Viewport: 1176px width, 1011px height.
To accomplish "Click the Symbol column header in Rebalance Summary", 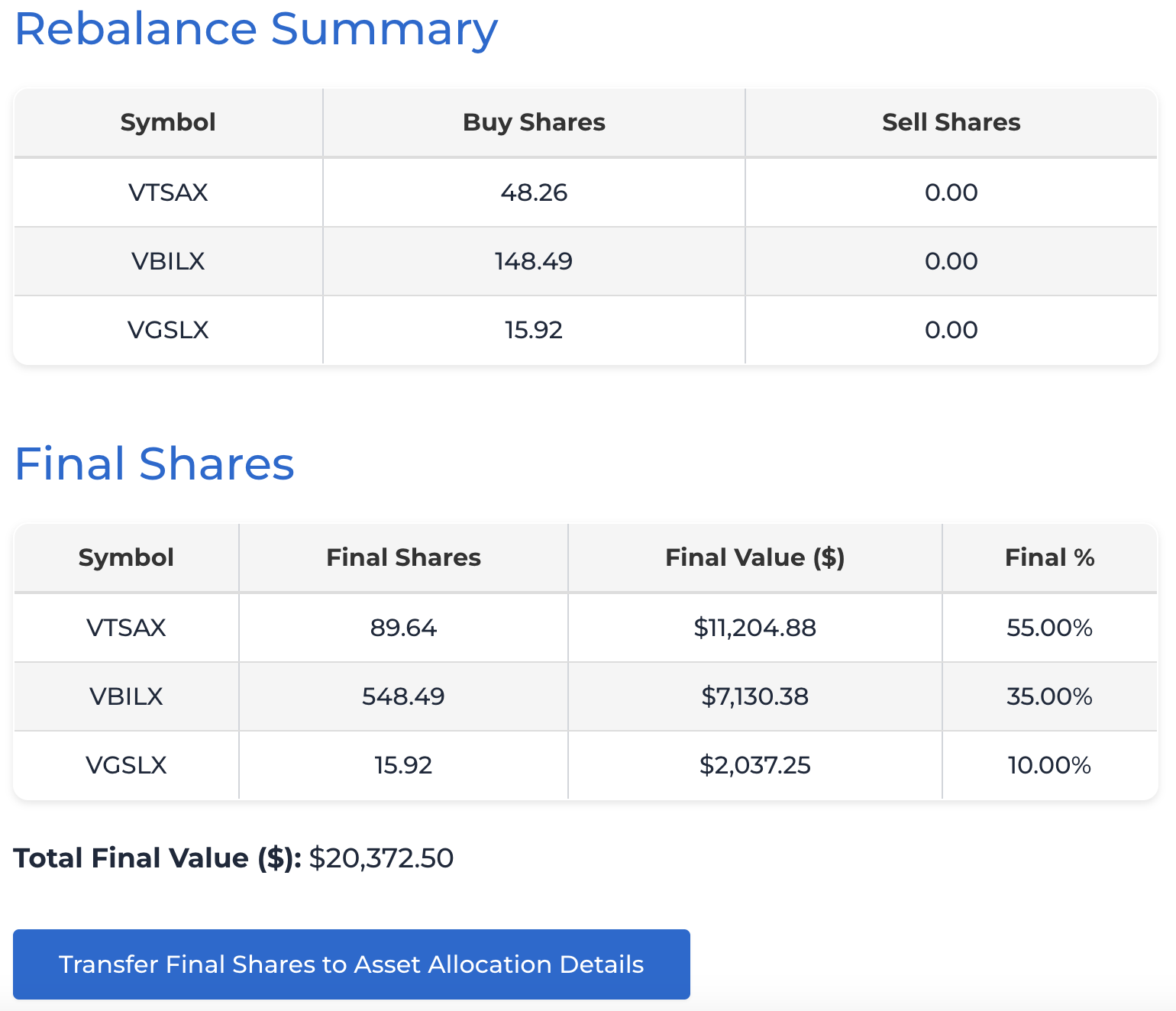I will point(167,122).
